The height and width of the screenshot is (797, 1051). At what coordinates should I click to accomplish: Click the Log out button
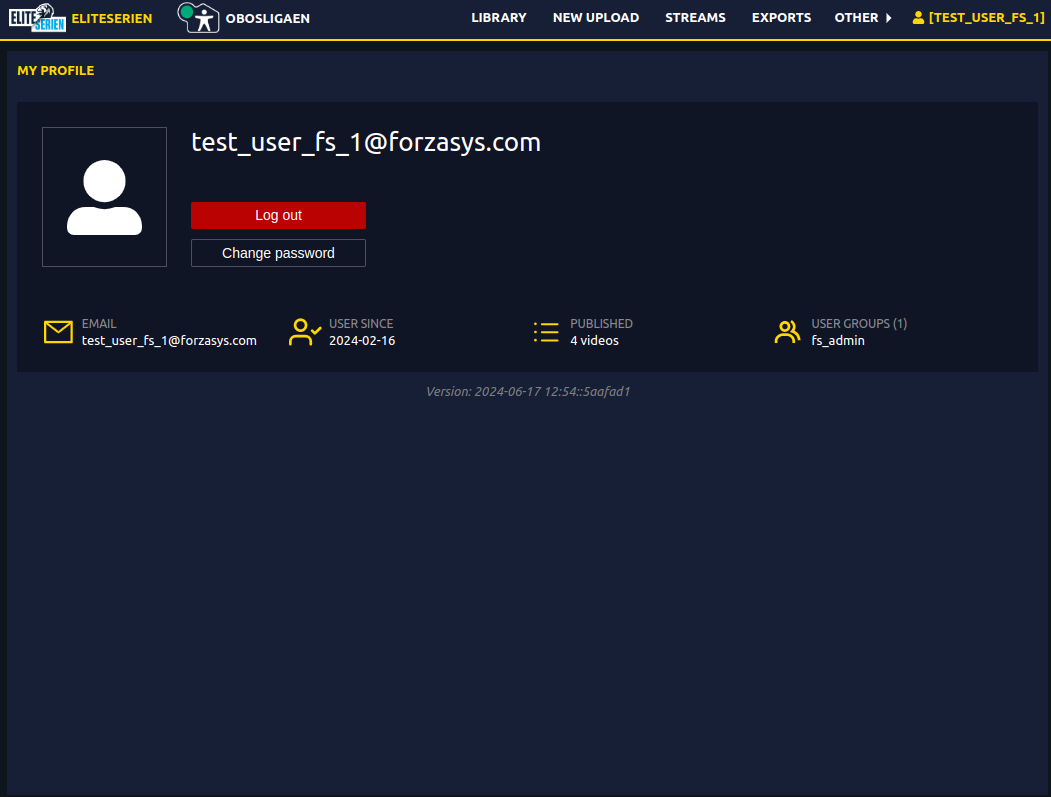click(x=278, y=215)
